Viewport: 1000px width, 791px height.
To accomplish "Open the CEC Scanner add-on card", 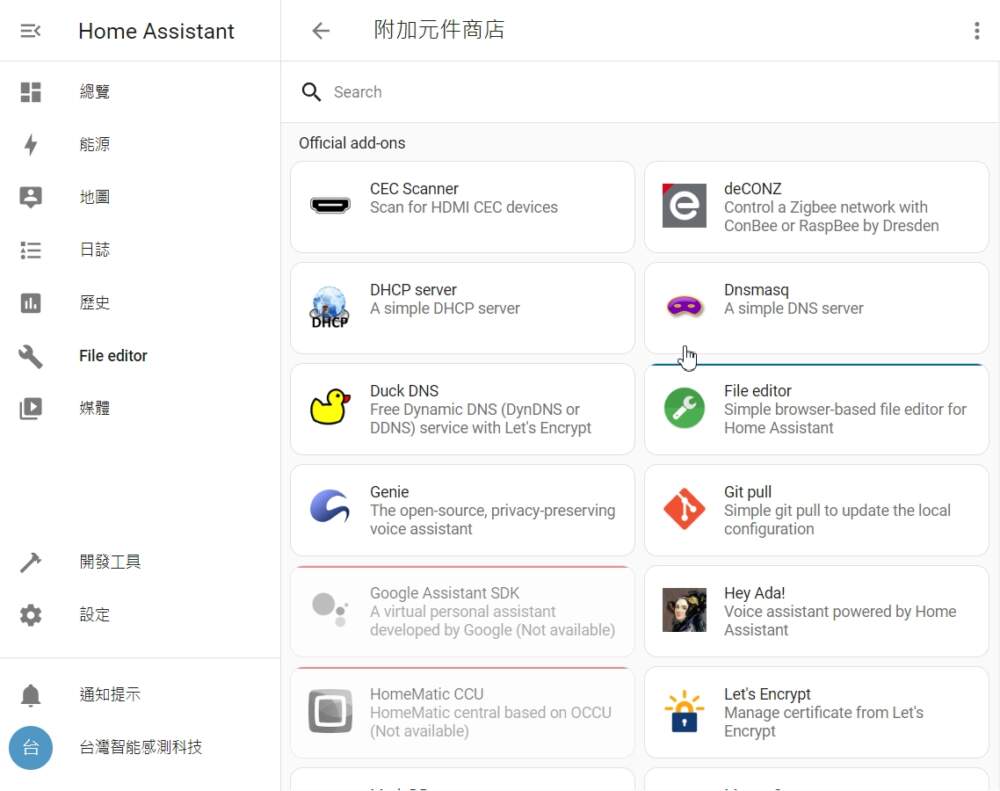I will point(462,206).
